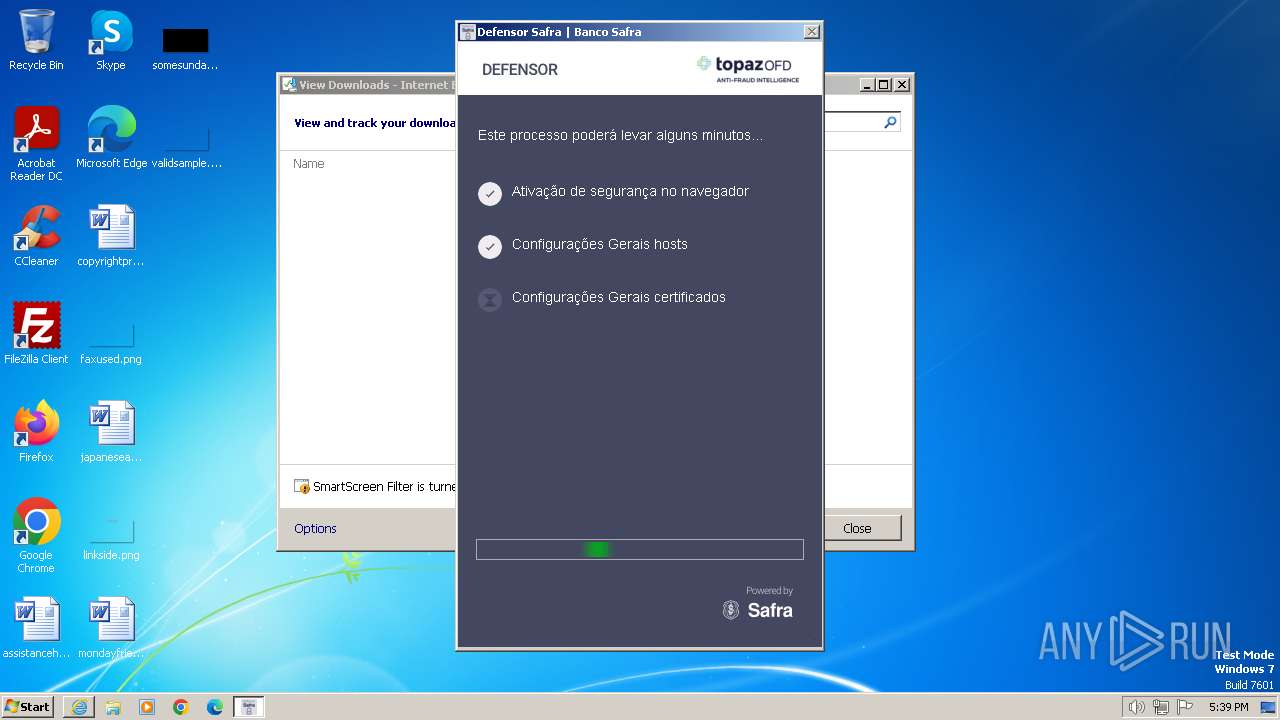Select linkside.png desktop file
Viewport: 1280px width, 720px height.
pos(111,537)
